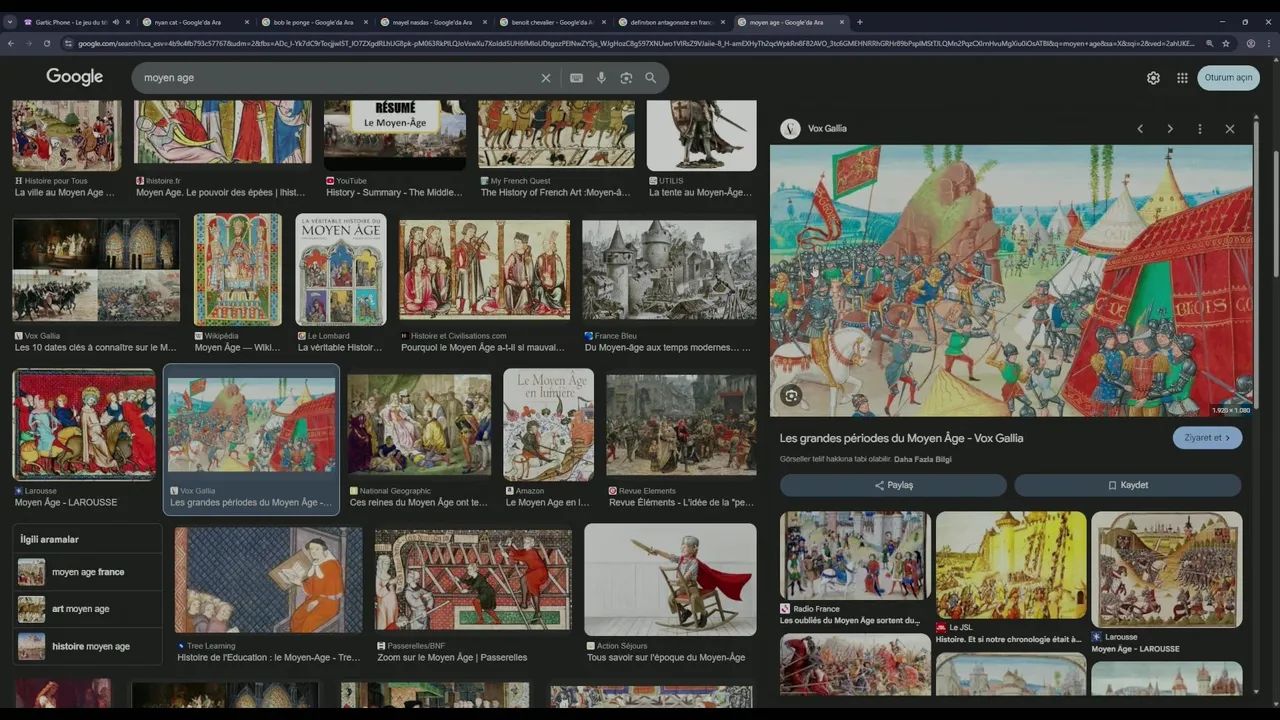Open the Wikipédia 'Moyen Âge' result thumbnail

click(238, 270)
